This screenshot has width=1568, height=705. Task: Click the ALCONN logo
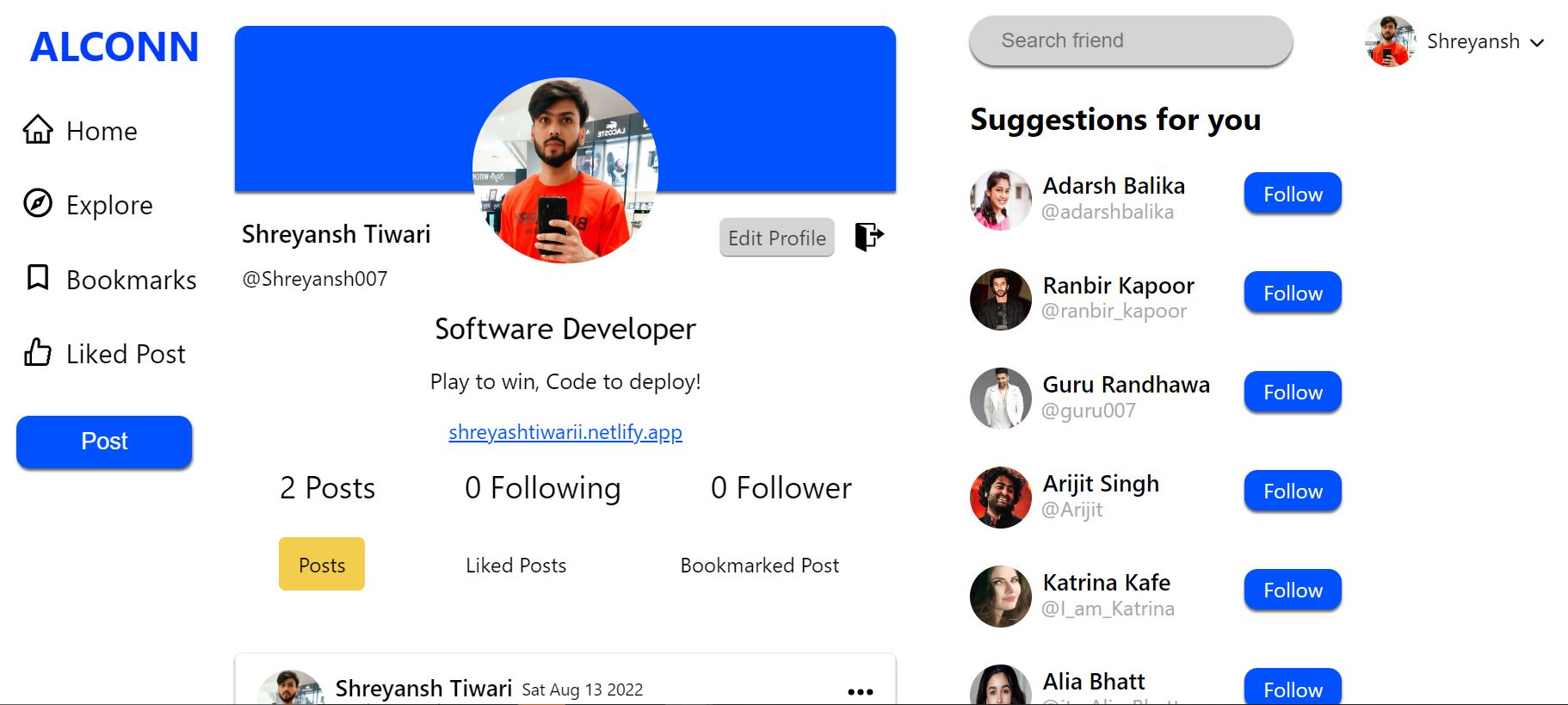[x=113, y=47]
